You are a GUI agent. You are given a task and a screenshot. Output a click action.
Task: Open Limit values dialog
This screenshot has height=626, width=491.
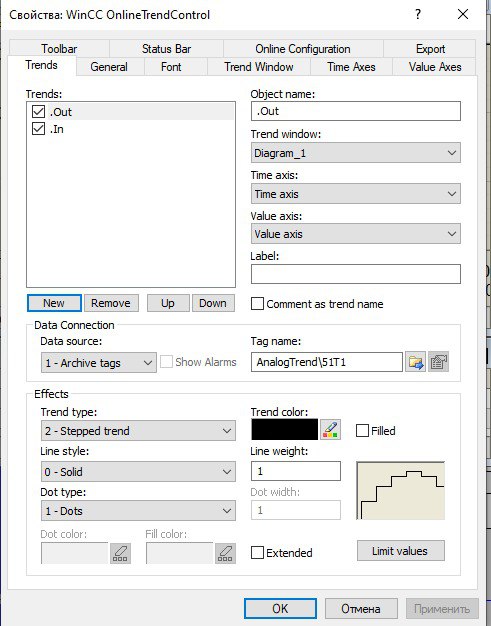[x=400, y=551]
